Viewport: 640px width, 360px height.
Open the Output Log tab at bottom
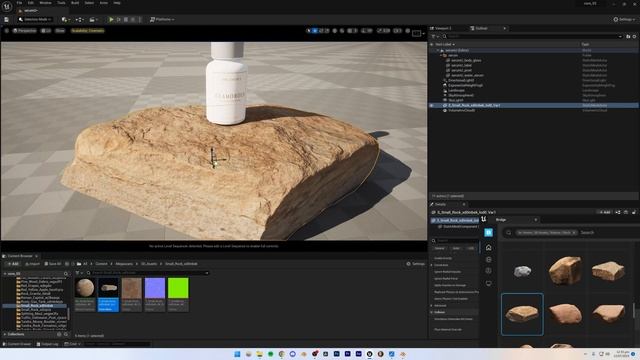pos(47,344)
